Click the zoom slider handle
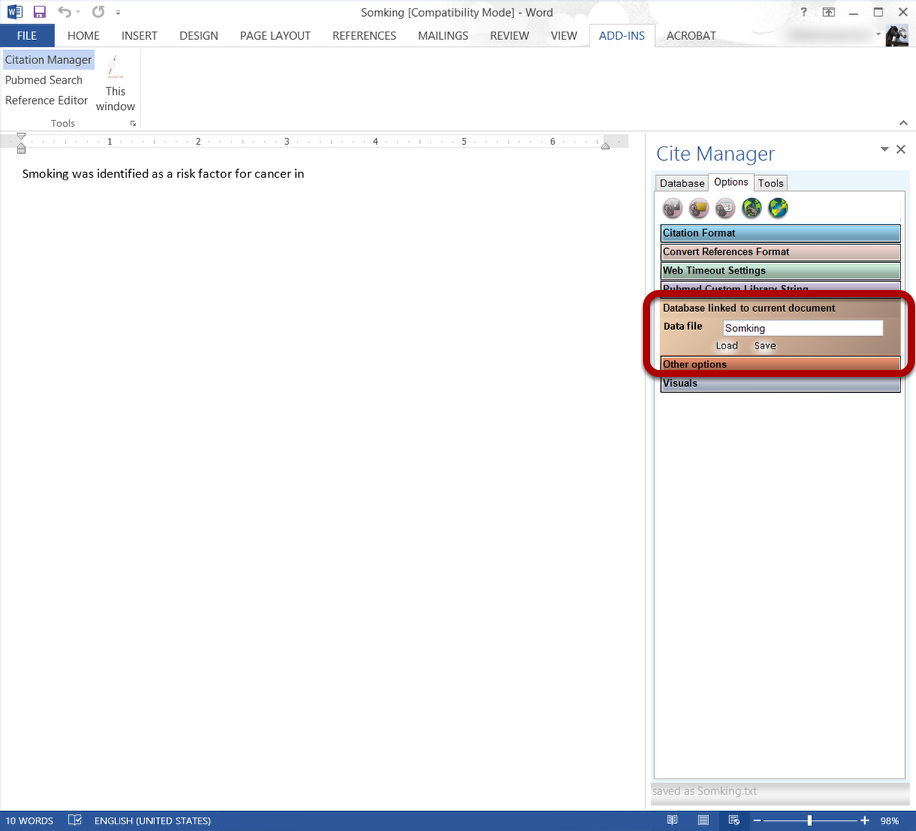Image resolution: width=916 pixels, height=831 pixels. pyautogui.click(x=809, y=821)
